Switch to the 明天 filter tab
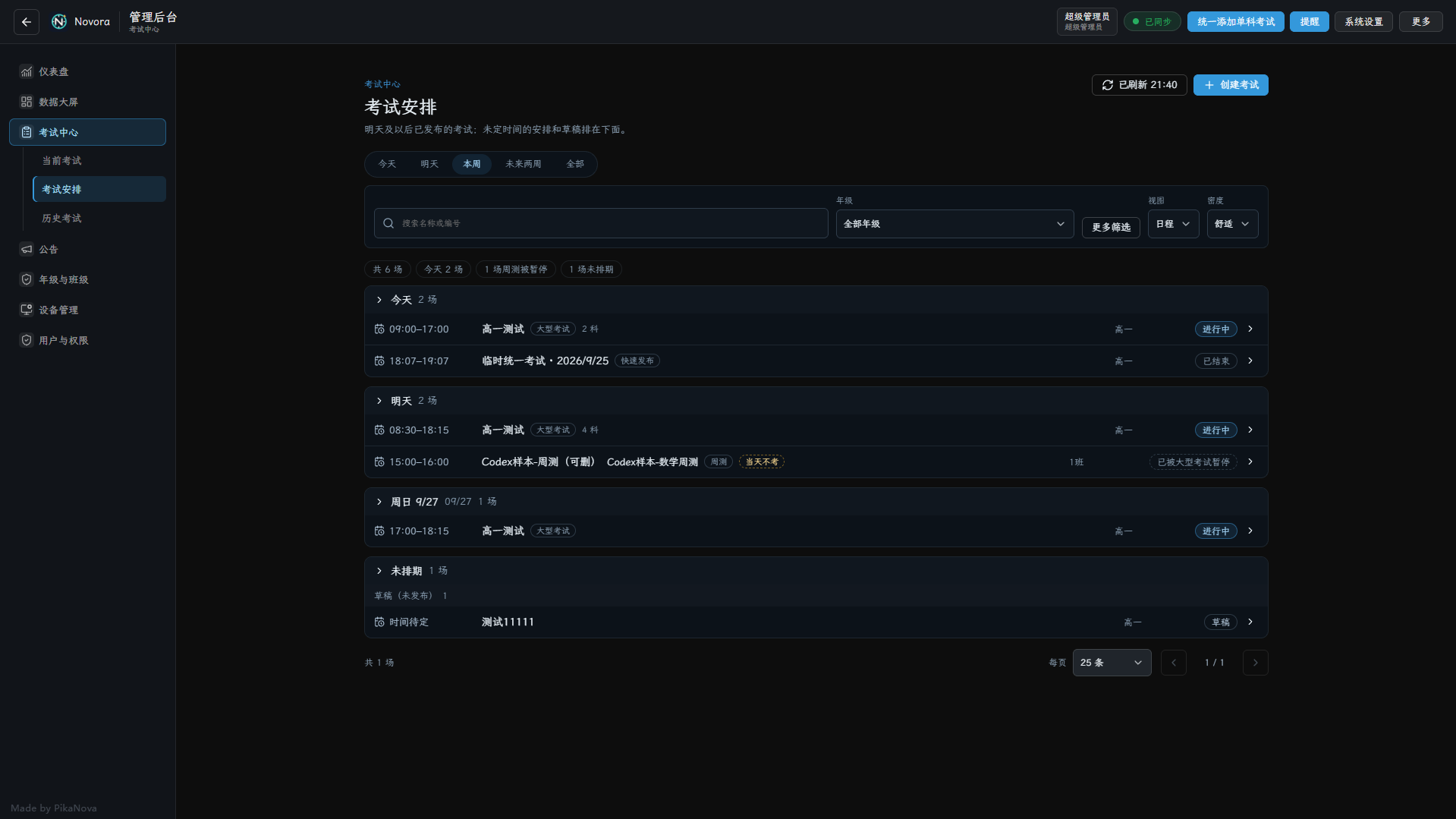The width and height of the screenshot is (1456, 819). click(x=429, y=164)
